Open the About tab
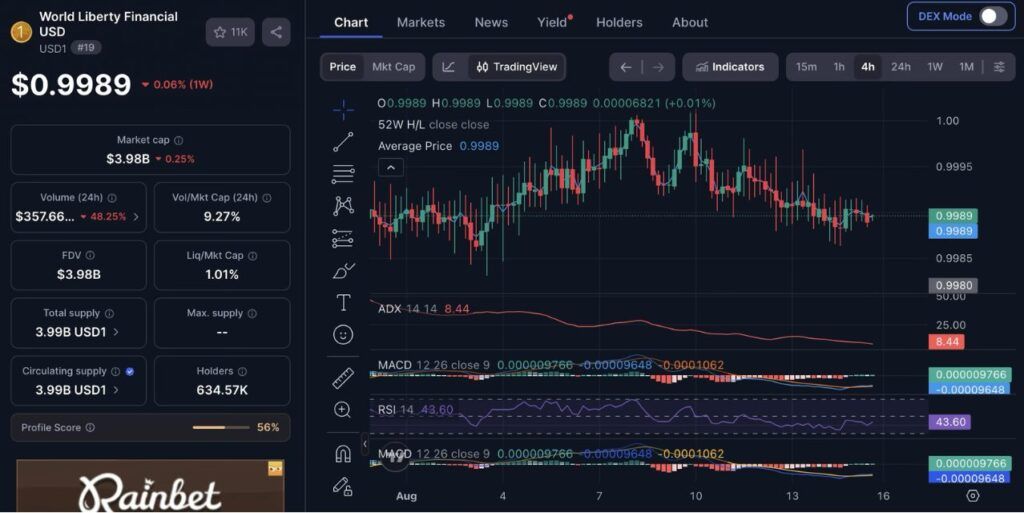Screen dimensions: 1024x513 tap(690, 22)
